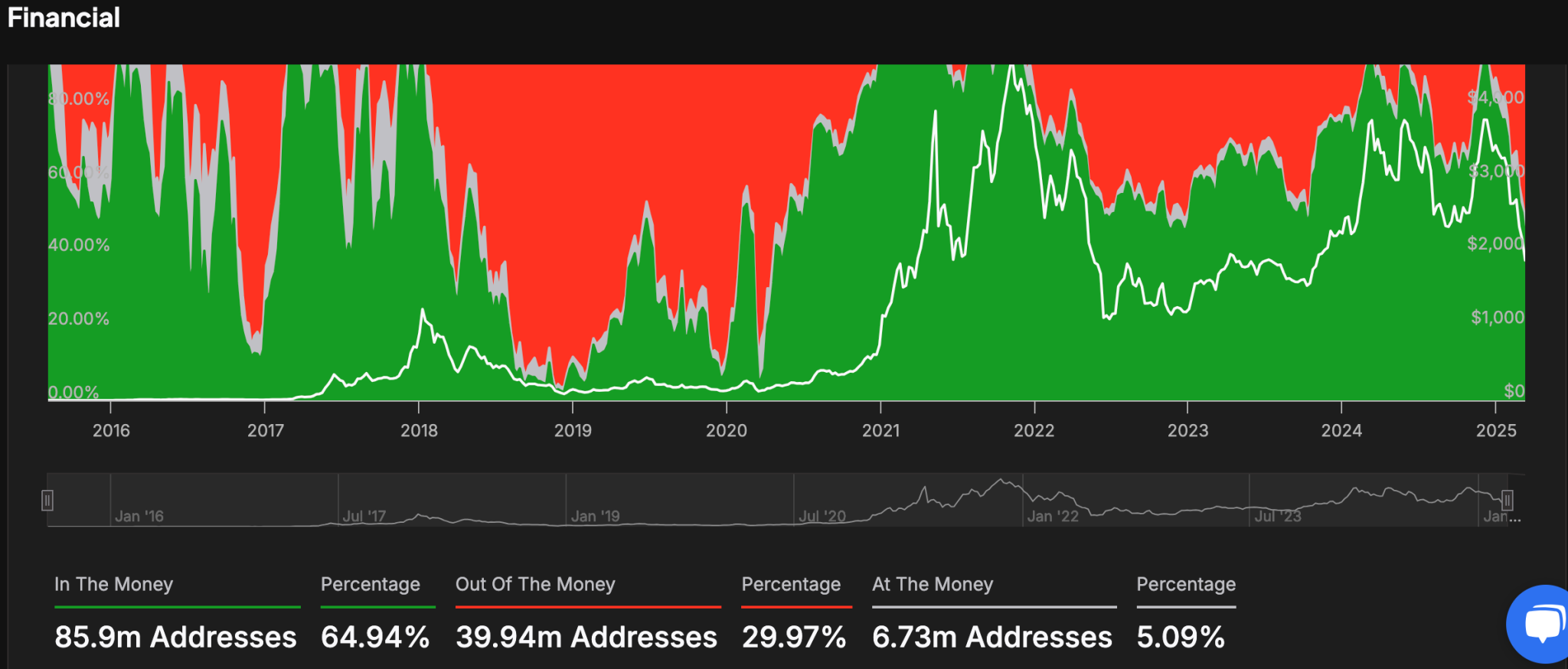The height and width of the screenshot is (669, 1568).
Task: Click the 29.97% percentage value
Action: coord(794,637)
